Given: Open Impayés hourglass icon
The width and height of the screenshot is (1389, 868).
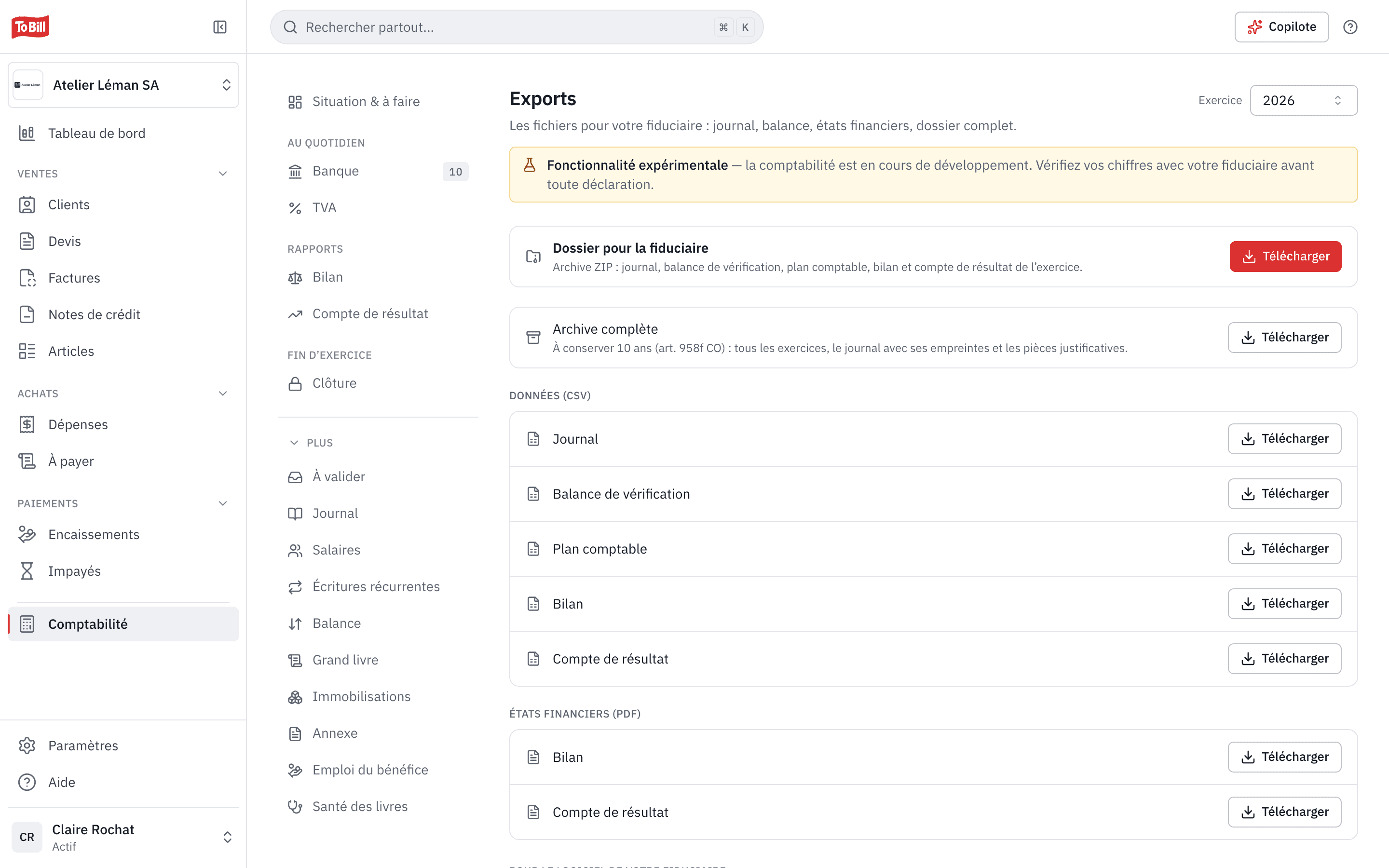Looking at the screenshot, I should (27, 571).
